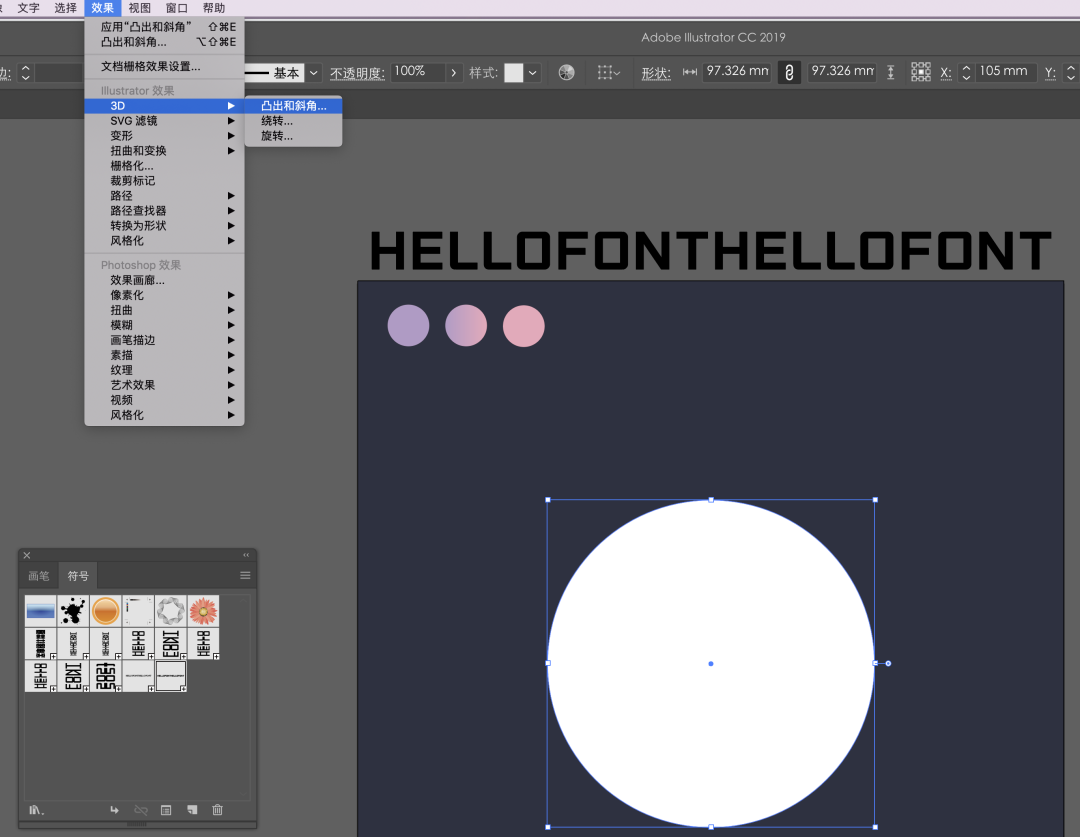Click the Recolor Artwork wheel icon

click(567, 72)
